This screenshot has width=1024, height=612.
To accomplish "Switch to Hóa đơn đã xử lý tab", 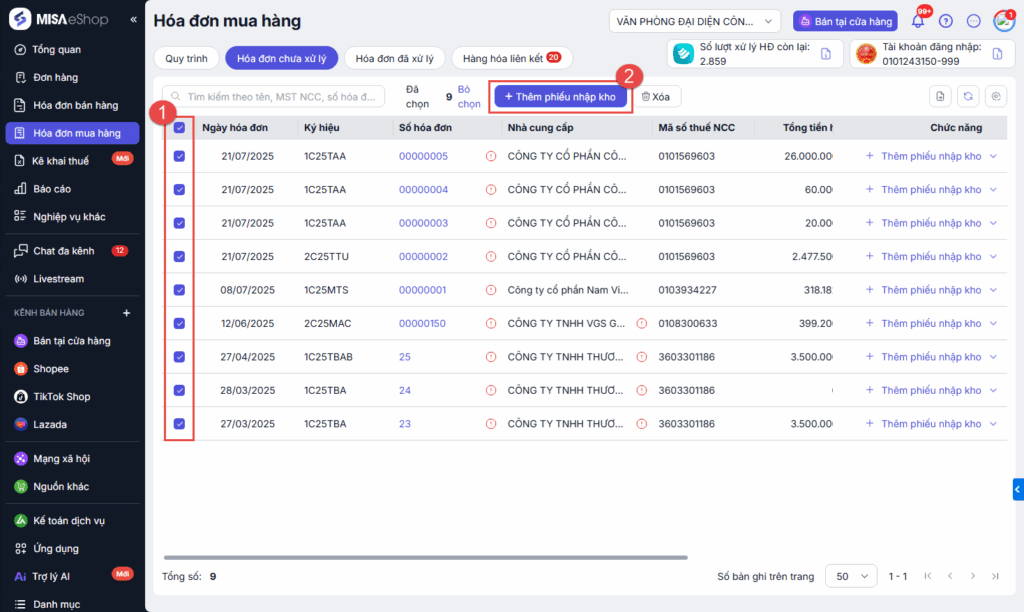I will click(x=395, y=59).
